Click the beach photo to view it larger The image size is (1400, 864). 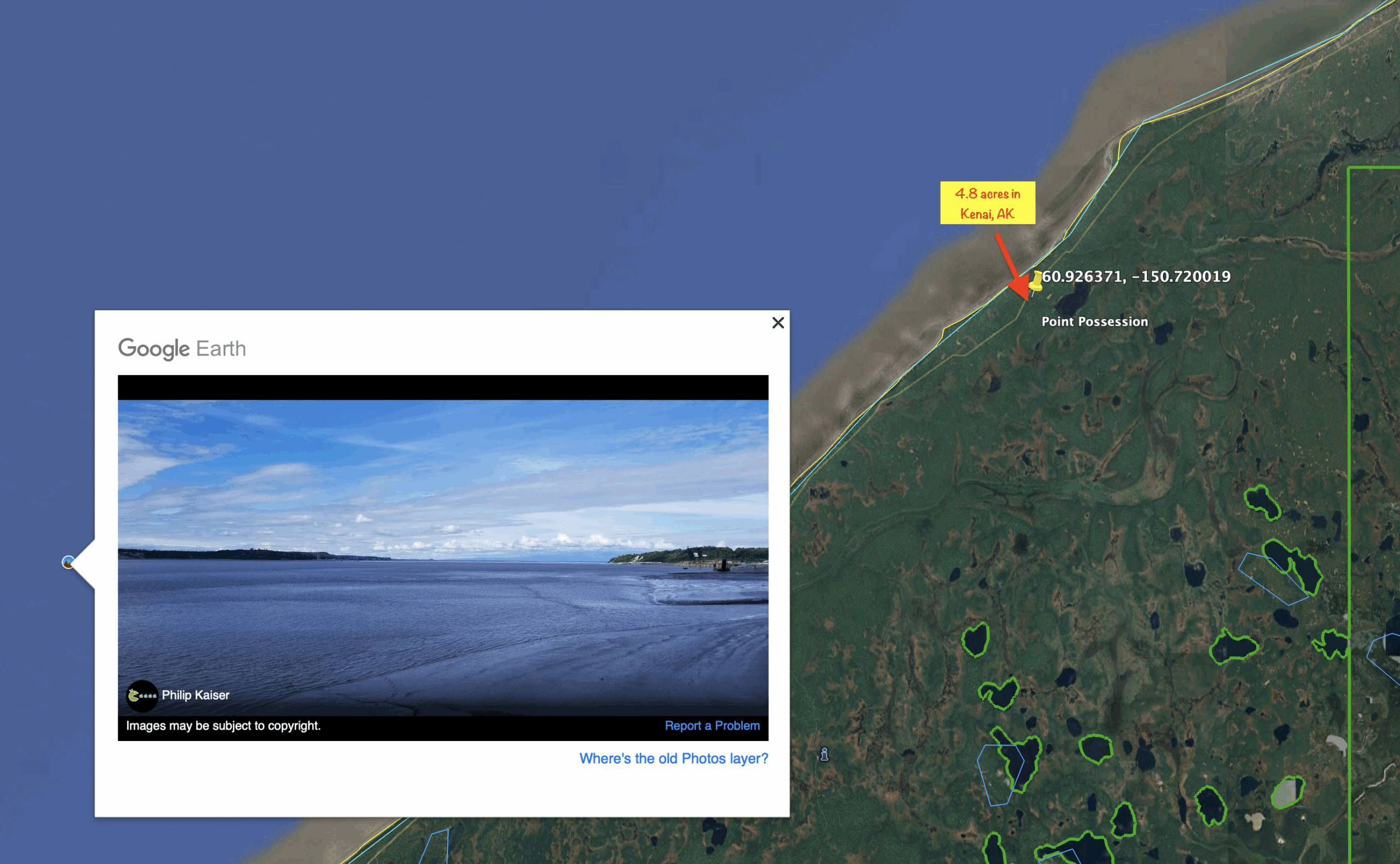point(443,557)
